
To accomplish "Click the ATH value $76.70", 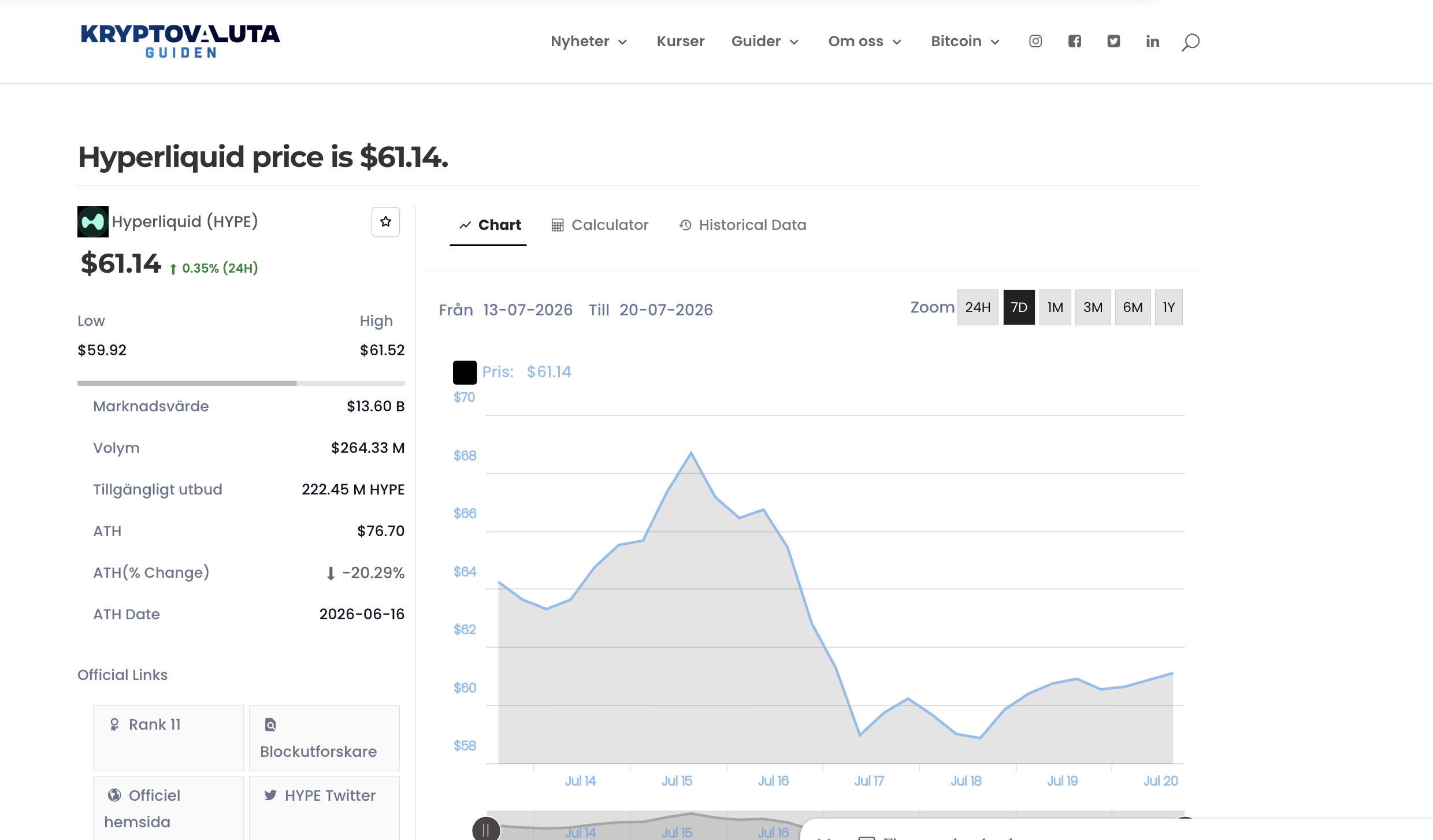I will coord(381,531).
